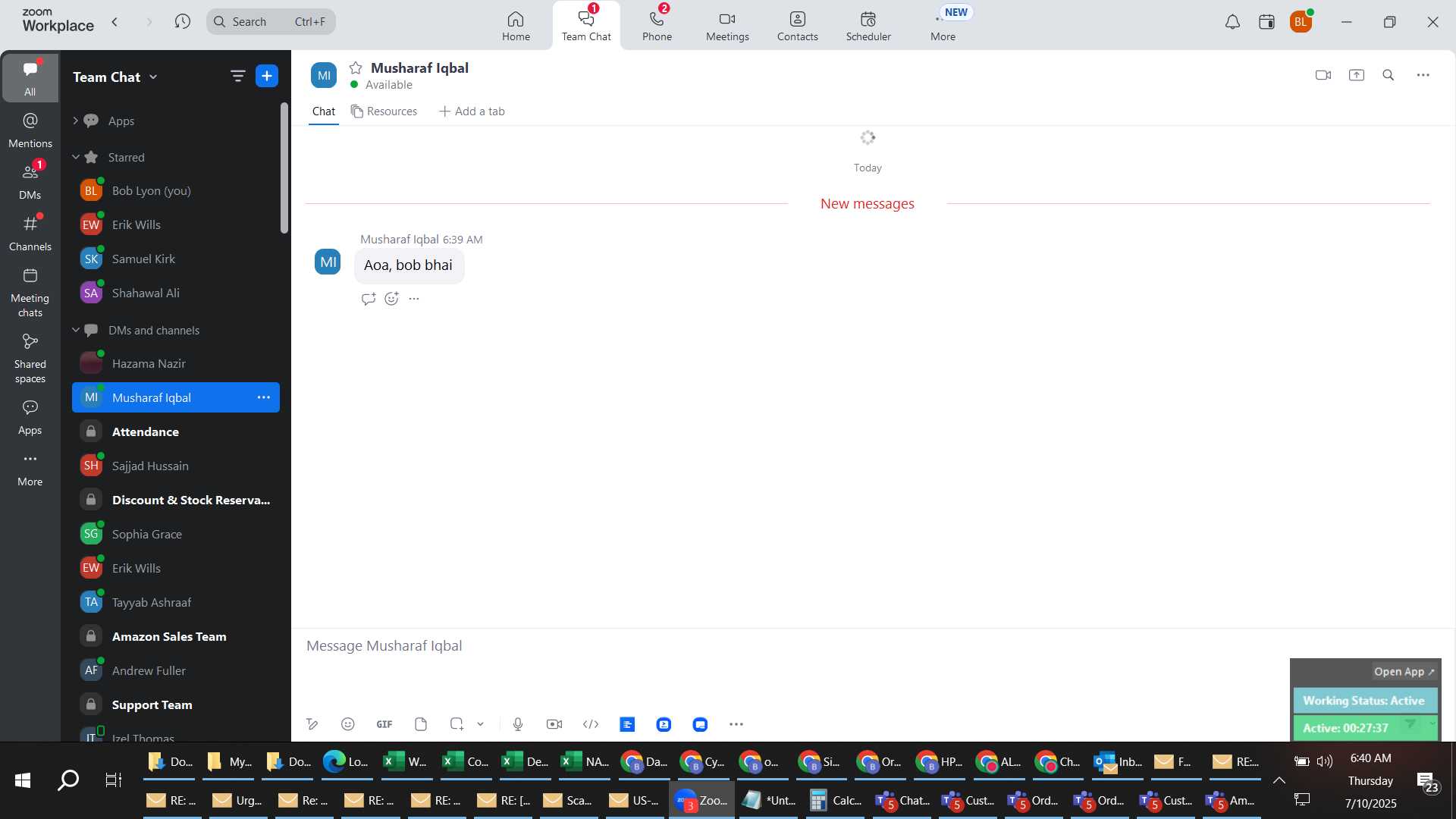This screenshot has width=1456, height=819.
Task: Click the chat list filter icon
Action: 237,76
